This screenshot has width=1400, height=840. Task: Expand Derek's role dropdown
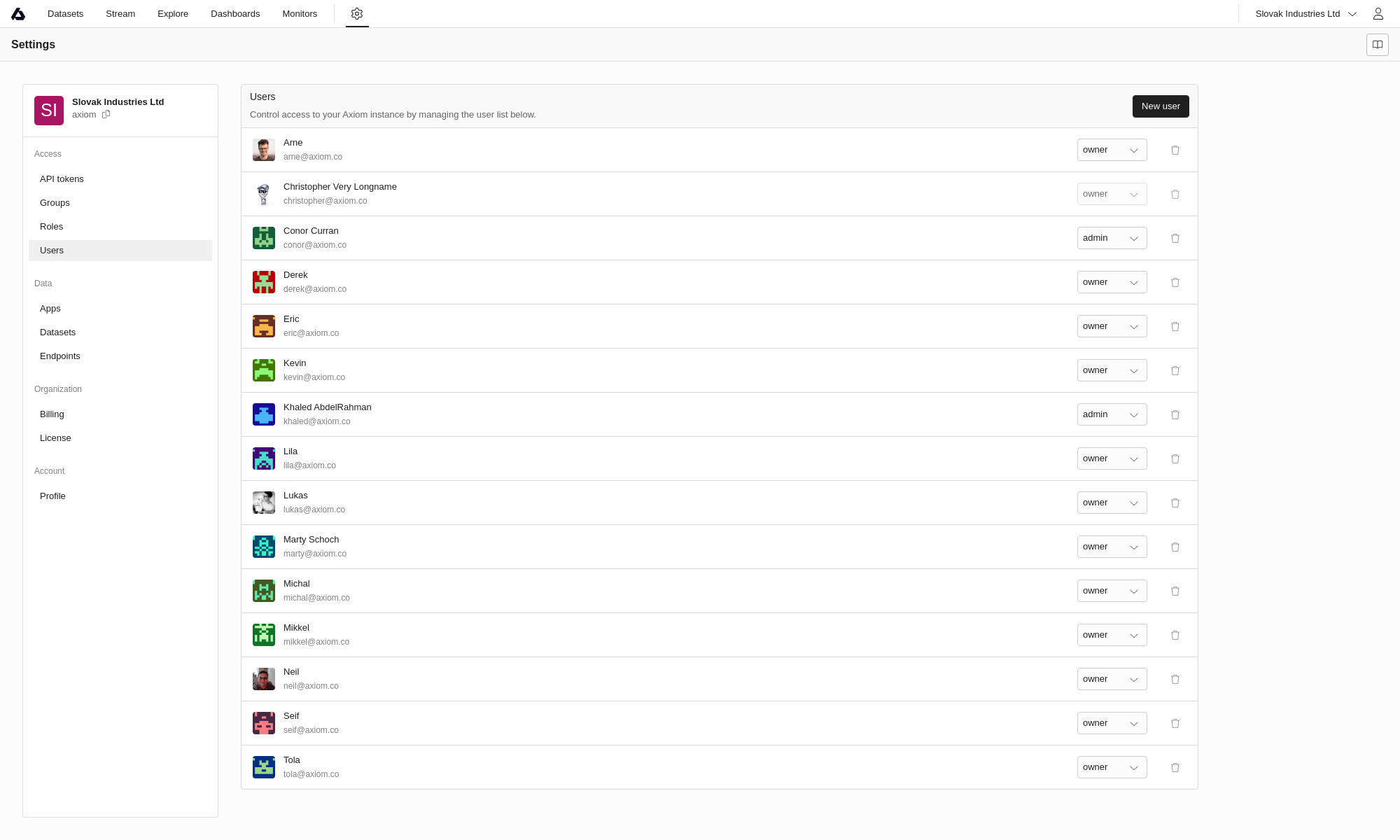pyautogui.click(x=1112, y=283)
